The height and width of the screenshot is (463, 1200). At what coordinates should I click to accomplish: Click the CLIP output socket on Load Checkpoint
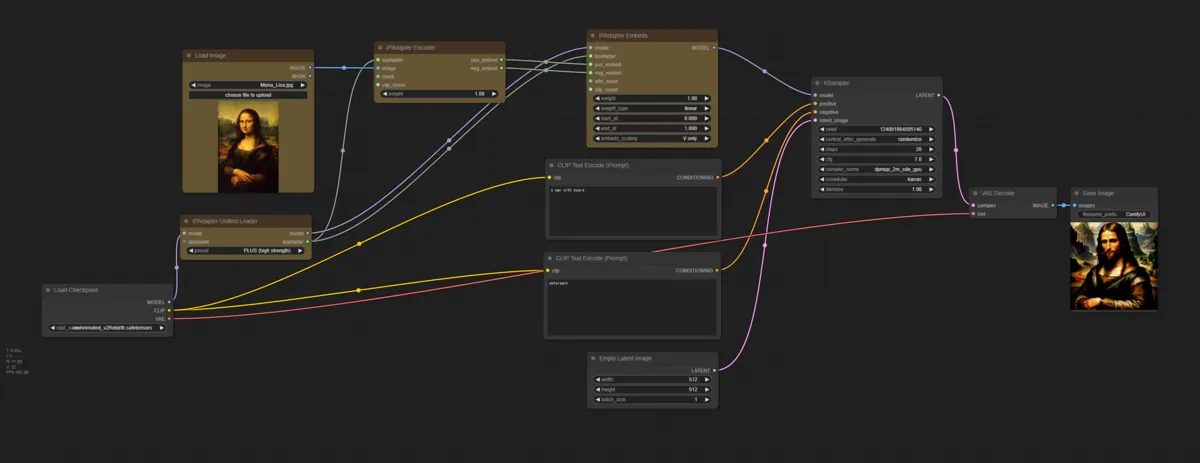coord(170,310)
